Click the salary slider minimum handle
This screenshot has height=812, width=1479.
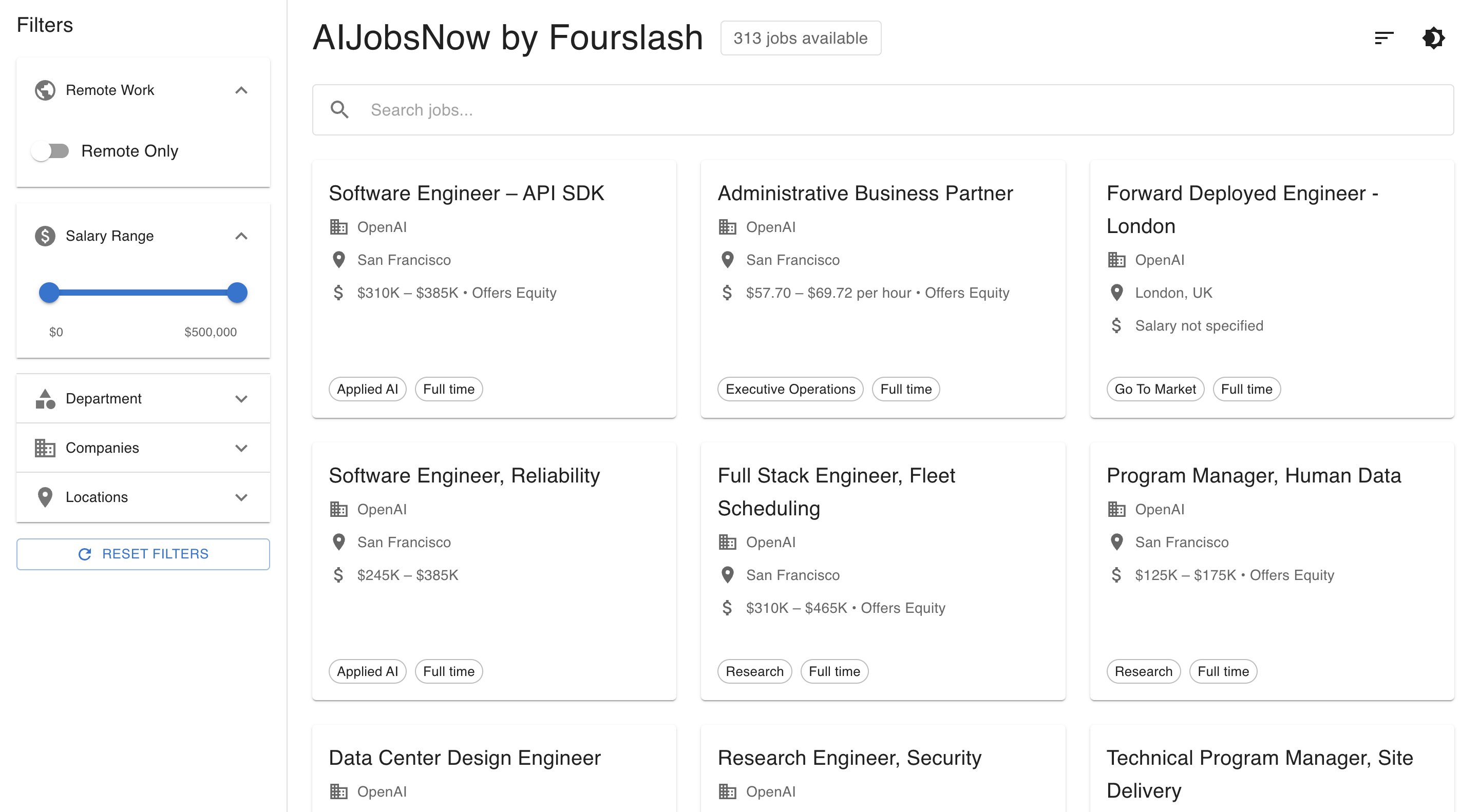click(49, 293)
